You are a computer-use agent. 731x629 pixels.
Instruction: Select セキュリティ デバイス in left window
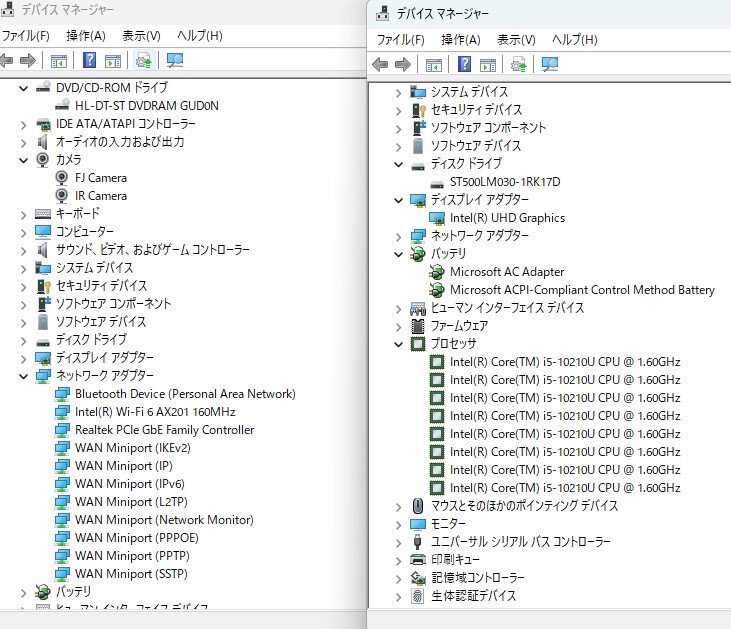101,286
